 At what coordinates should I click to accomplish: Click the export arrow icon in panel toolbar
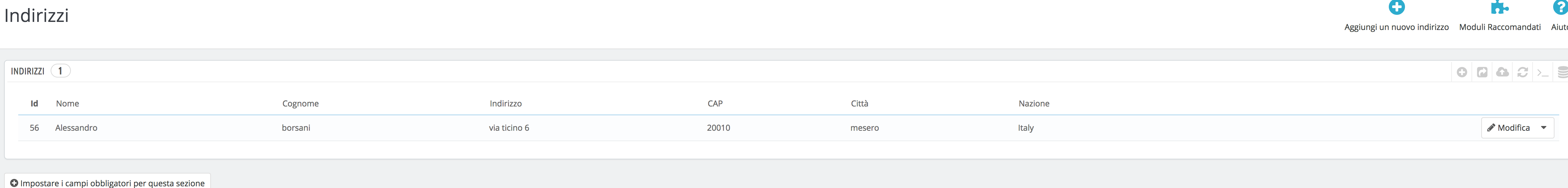(1482, 72)
